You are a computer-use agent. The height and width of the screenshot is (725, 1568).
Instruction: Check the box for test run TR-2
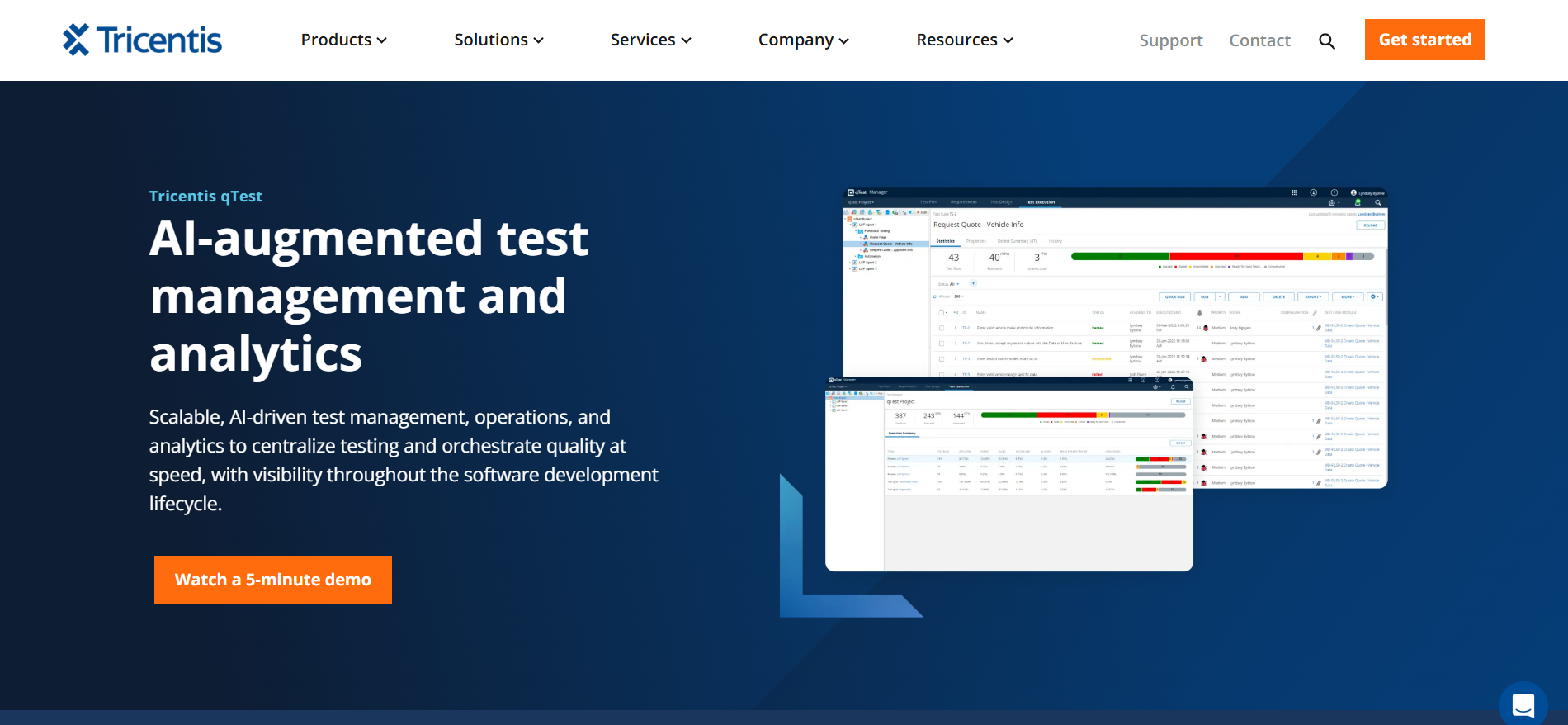[941, 328]
